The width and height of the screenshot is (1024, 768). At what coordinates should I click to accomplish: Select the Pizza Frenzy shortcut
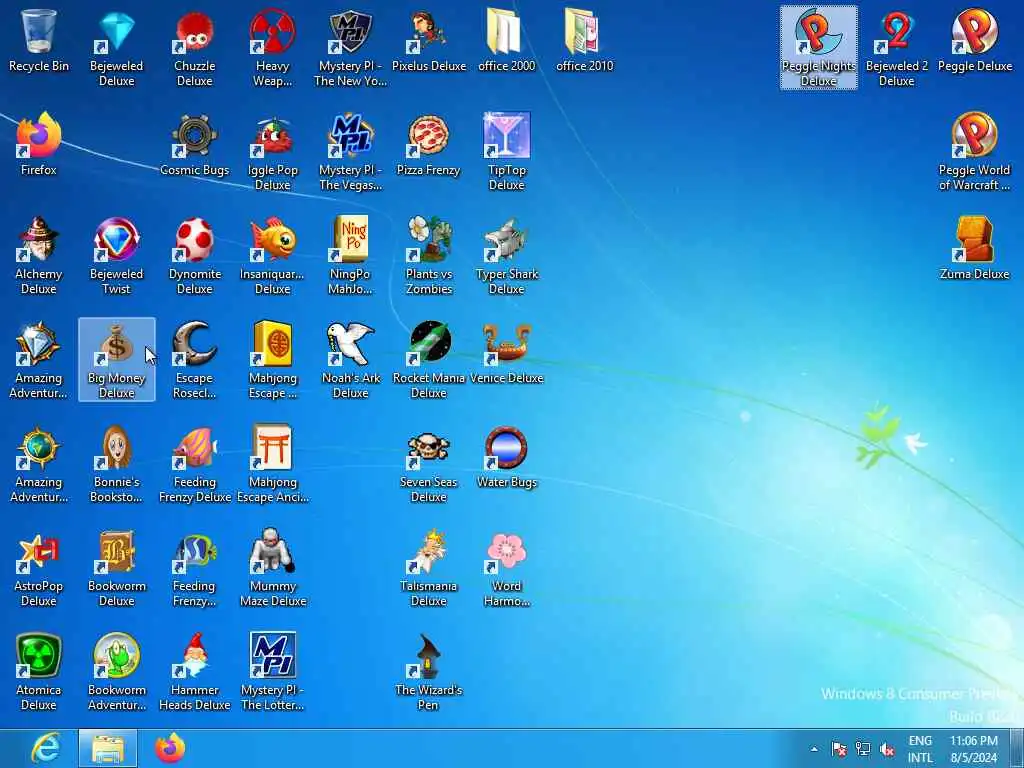point(429,144)
